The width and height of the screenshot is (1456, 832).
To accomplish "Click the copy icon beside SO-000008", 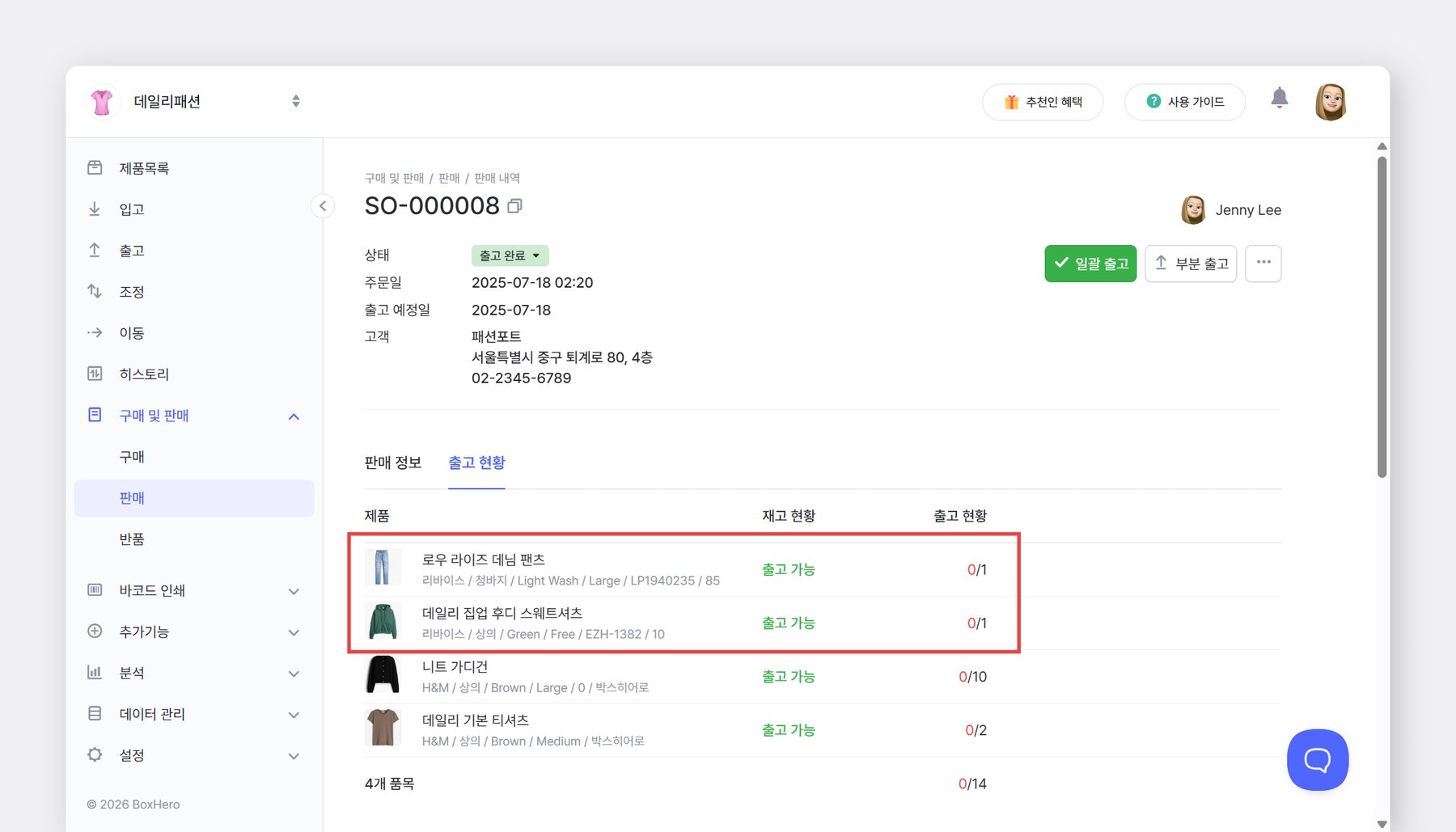I will [x=516, y=206].
